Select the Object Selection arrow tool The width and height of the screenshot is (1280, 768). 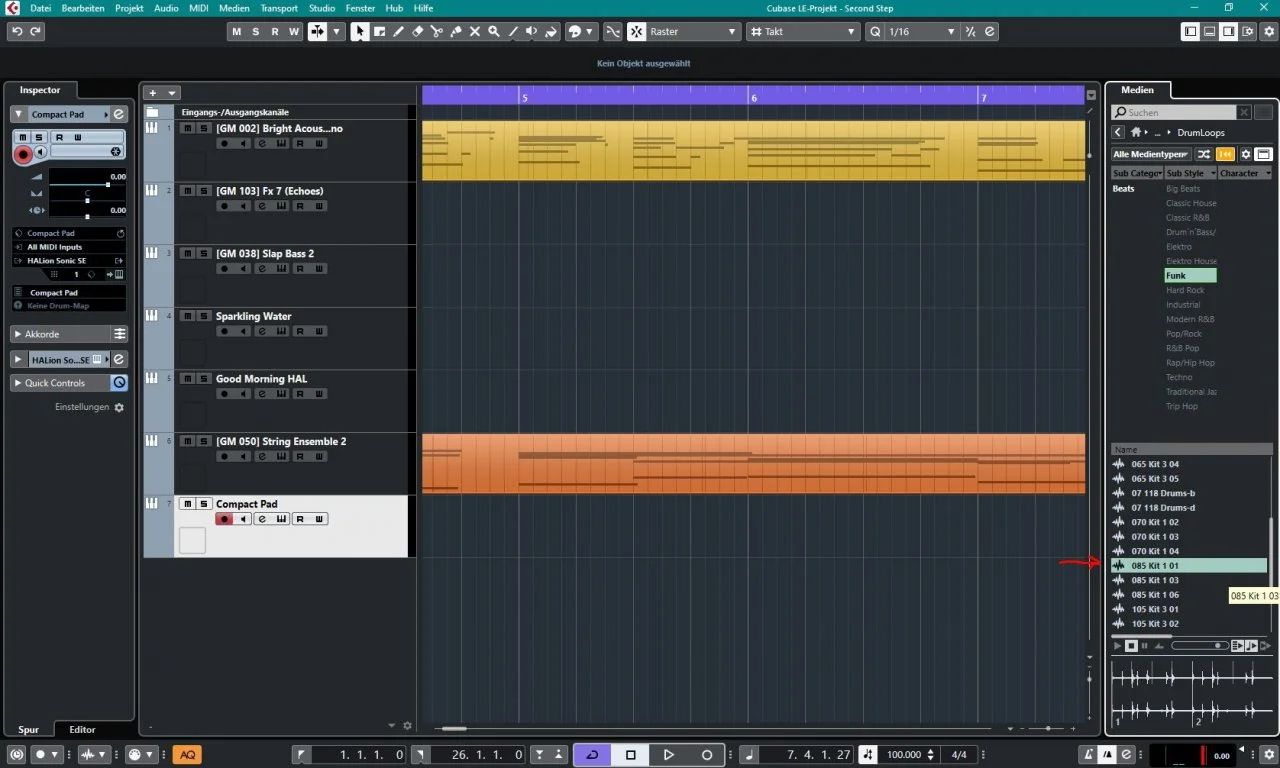pyautogui.click(x=360, y=31)
